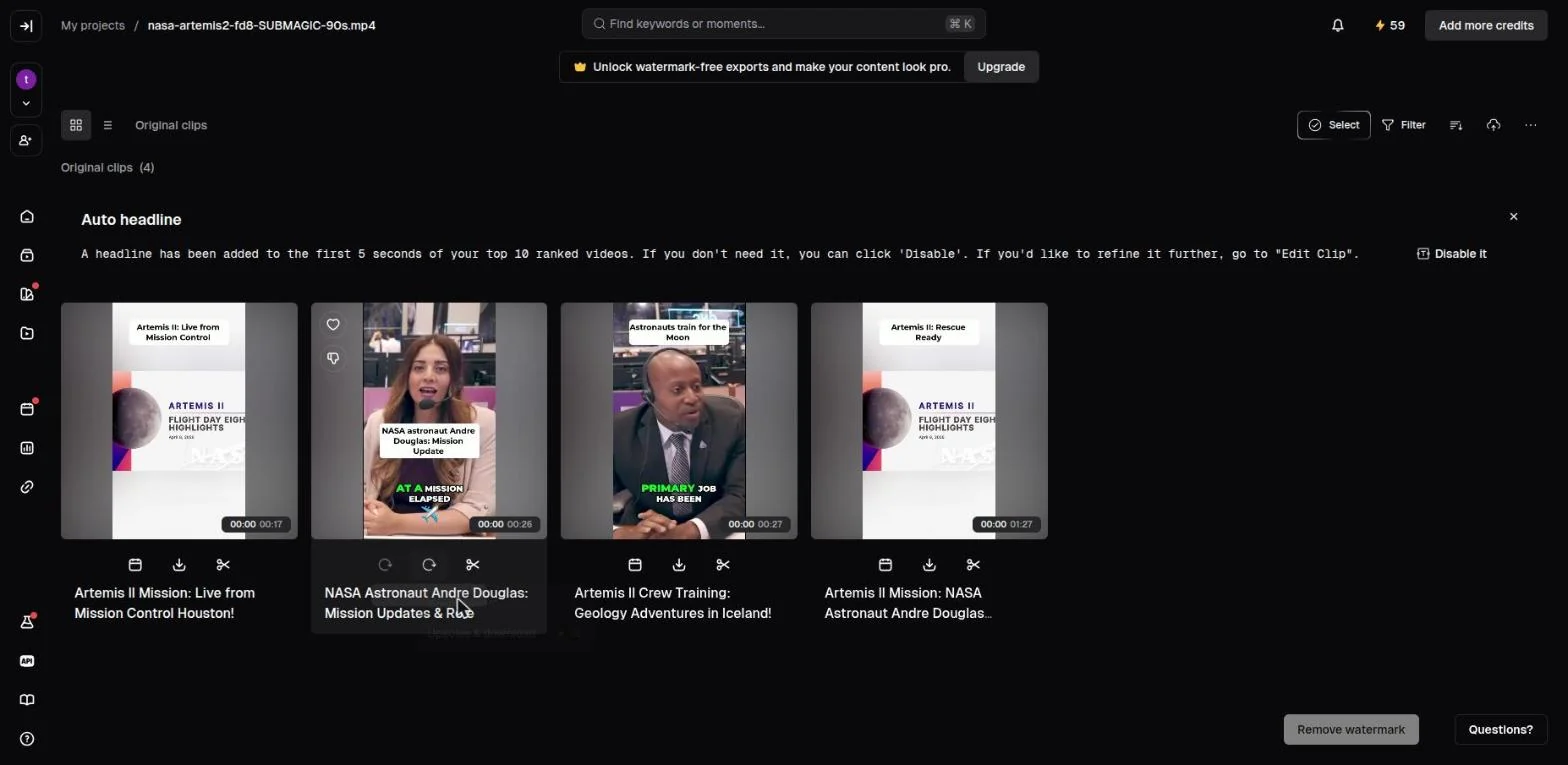The image size is (1568, 765).
Task: Open the three-dot more options menu
Action: click(x=1531, y=125)
